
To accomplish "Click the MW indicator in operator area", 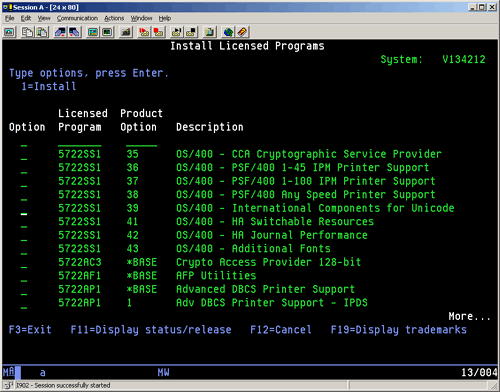I will coord(163,372).
